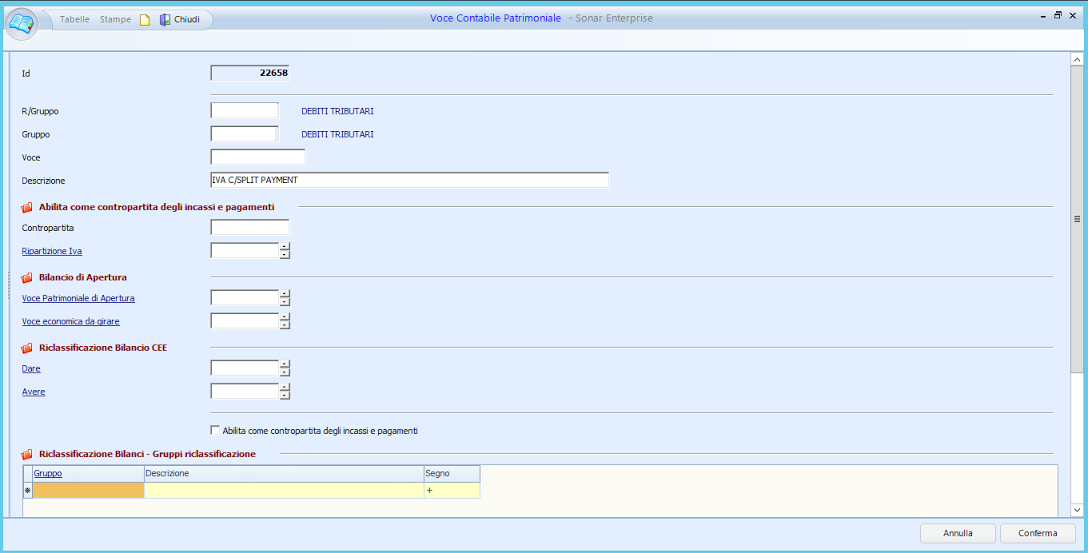Click the vertical scrollbar down arrow
Screen dimensions: 1088x553
[1077, 510]
